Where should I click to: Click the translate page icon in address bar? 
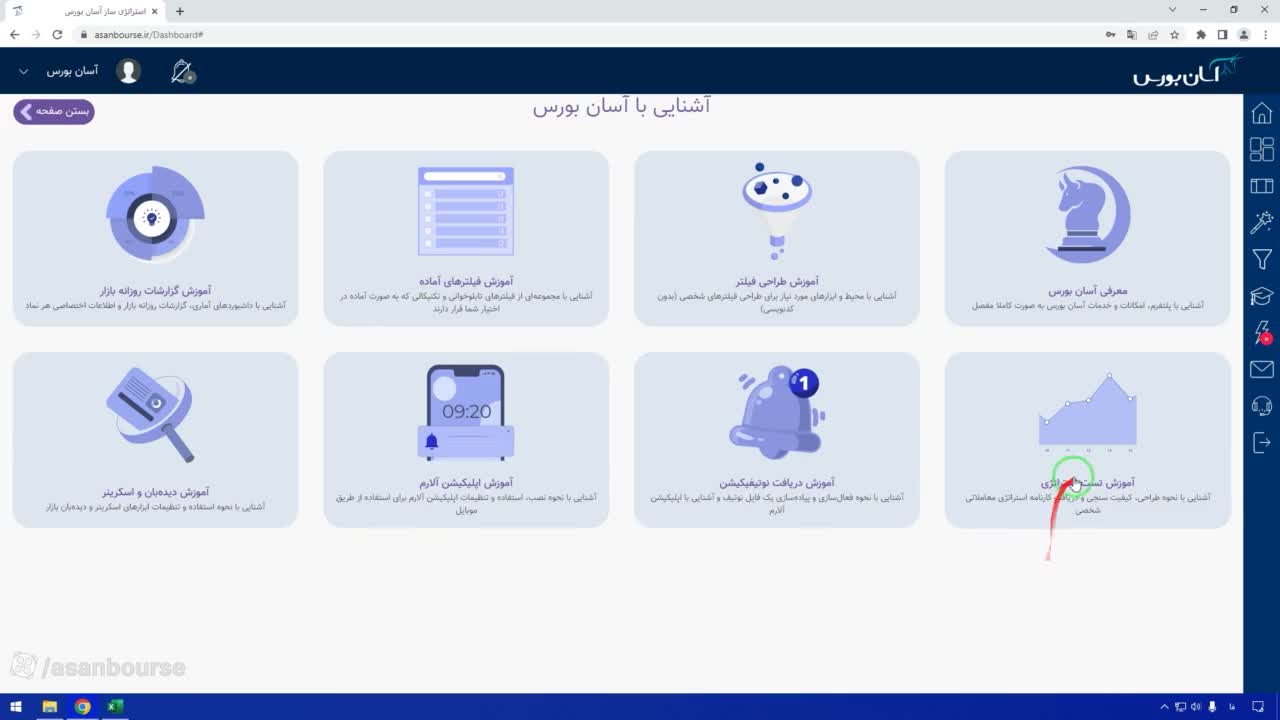click(1132, 34)
